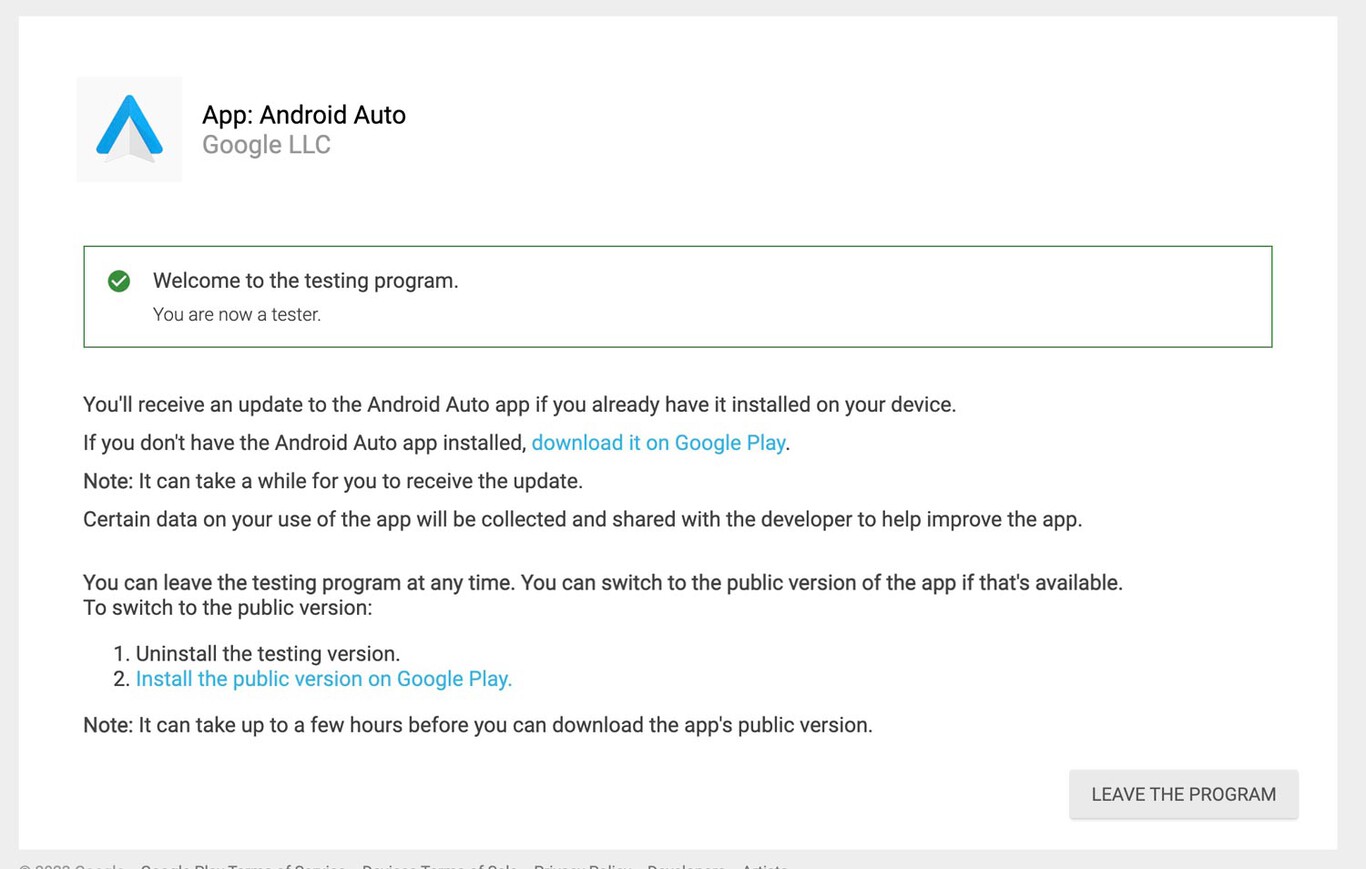
Task: Click the Android Auto app icon
Action: (128, 129)
